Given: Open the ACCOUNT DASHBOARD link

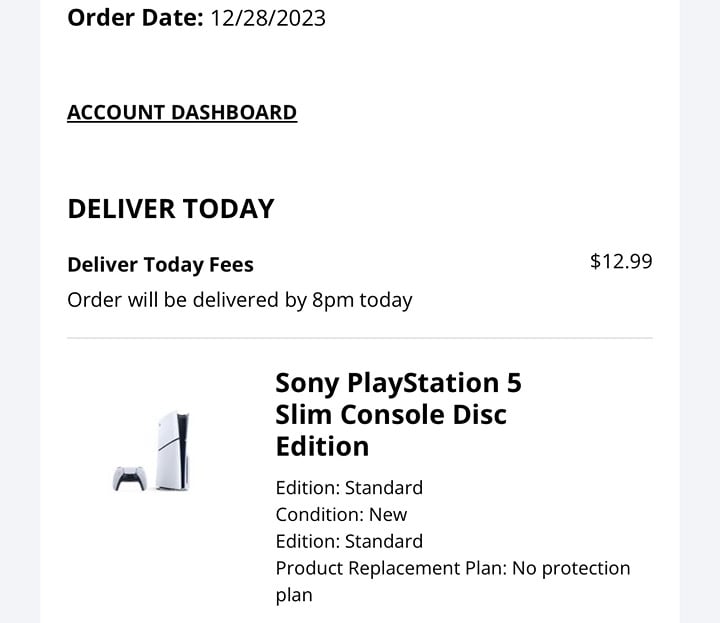Looking at the screenshot, I should [x=182, y=112].
